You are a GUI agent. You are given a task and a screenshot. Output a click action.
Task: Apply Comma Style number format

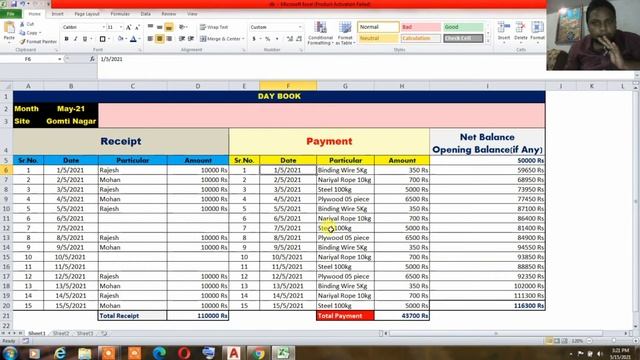(277, 39)
